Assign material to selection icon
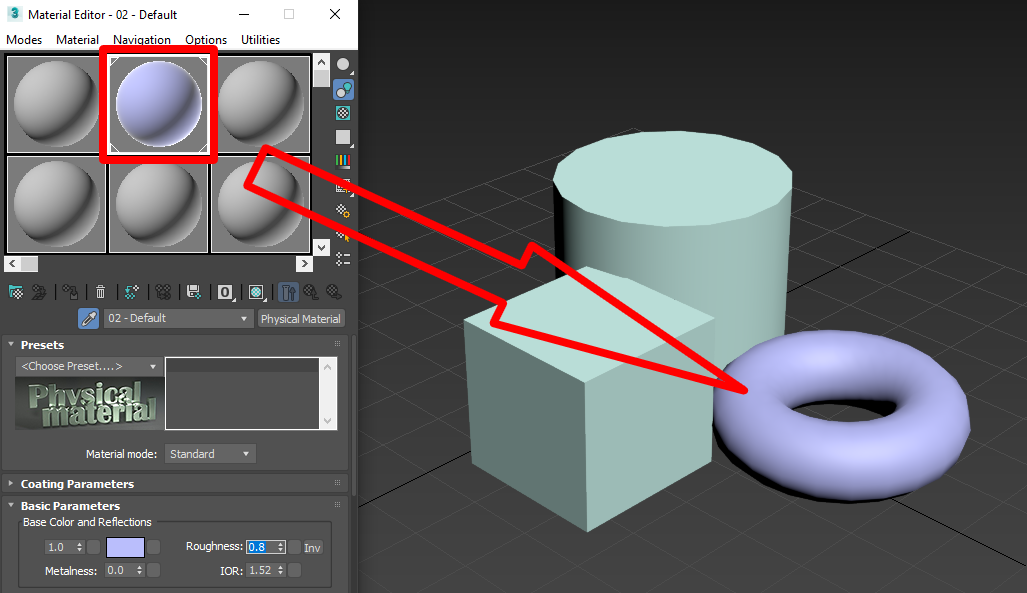1027x593 pixels. click(70, 292)
